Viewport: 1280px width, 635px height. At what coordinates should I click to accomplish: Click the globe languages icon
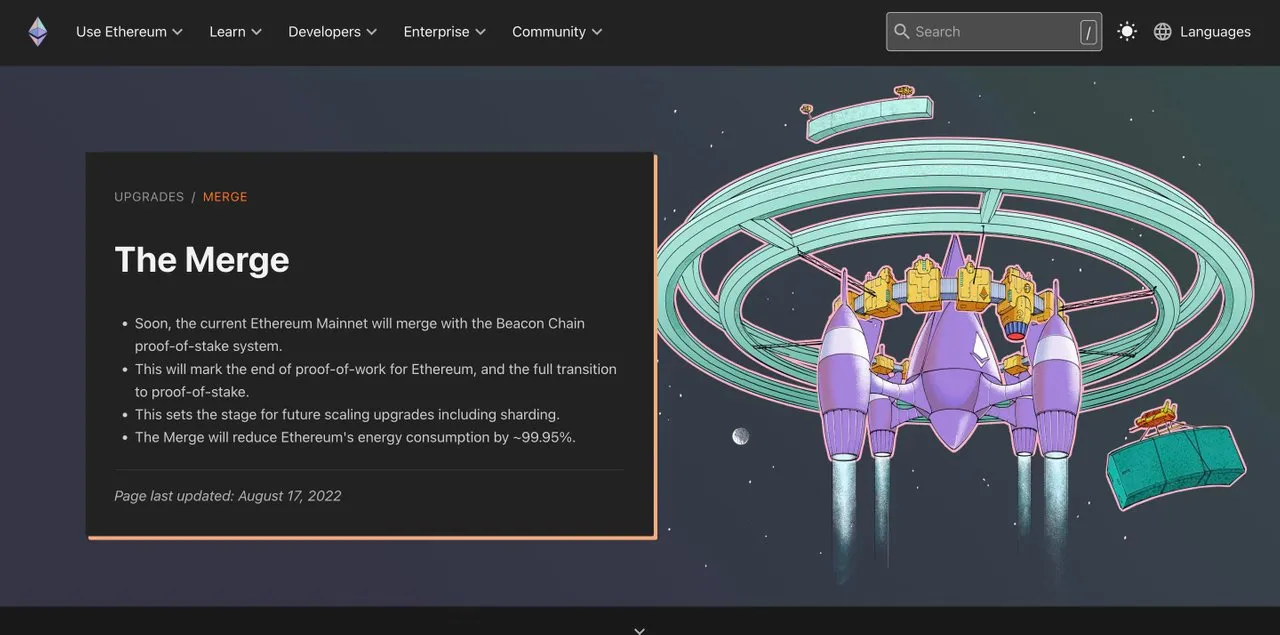coord(1162,32)
